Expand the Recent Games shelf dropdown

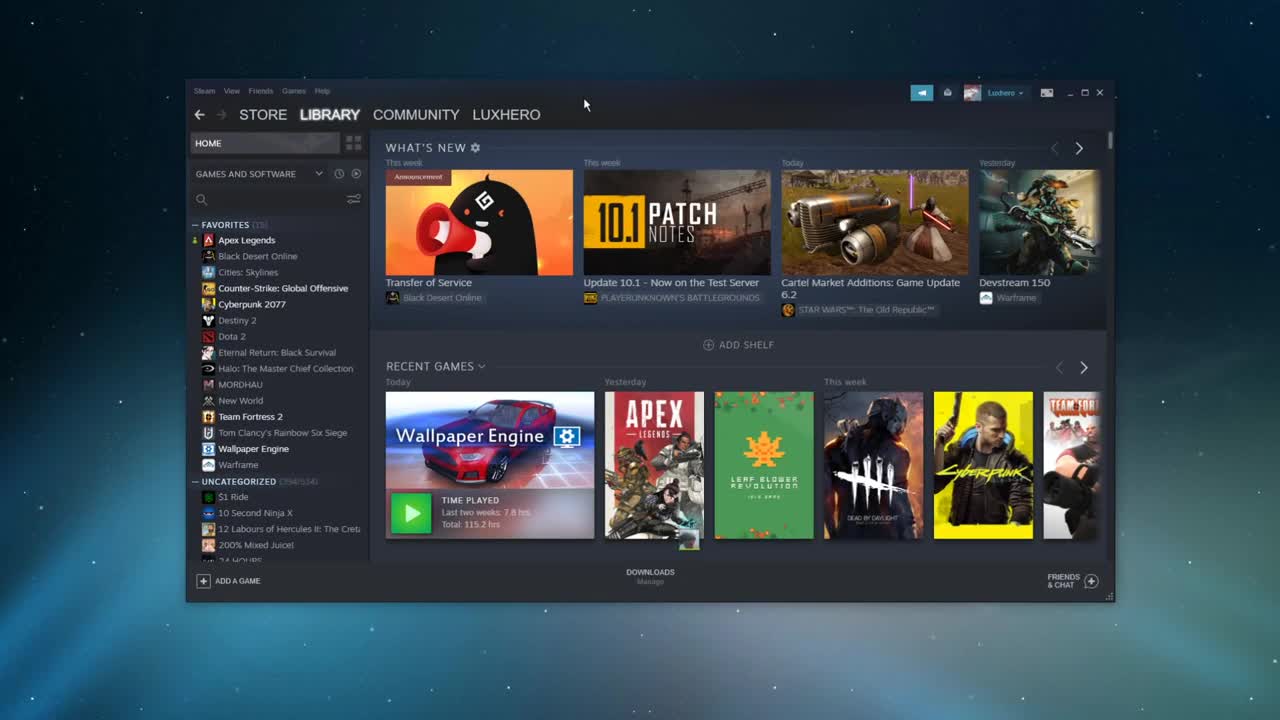pyautogui.click(x=481, y=367)
